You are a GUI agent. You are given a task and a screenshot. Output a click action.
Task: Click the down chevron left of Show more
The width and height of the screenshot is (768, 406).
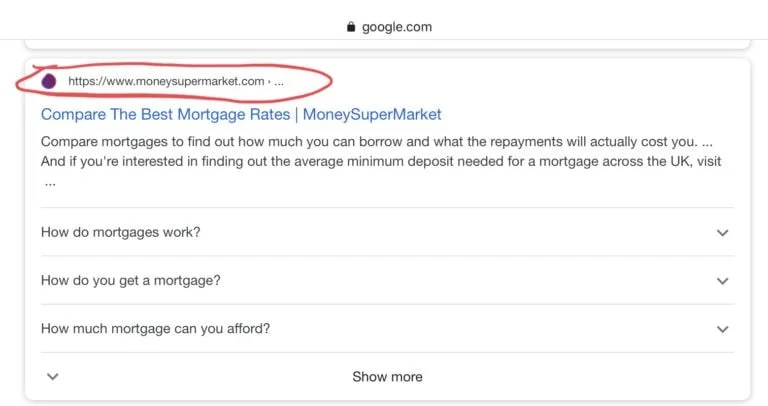(x=53, y=377)
